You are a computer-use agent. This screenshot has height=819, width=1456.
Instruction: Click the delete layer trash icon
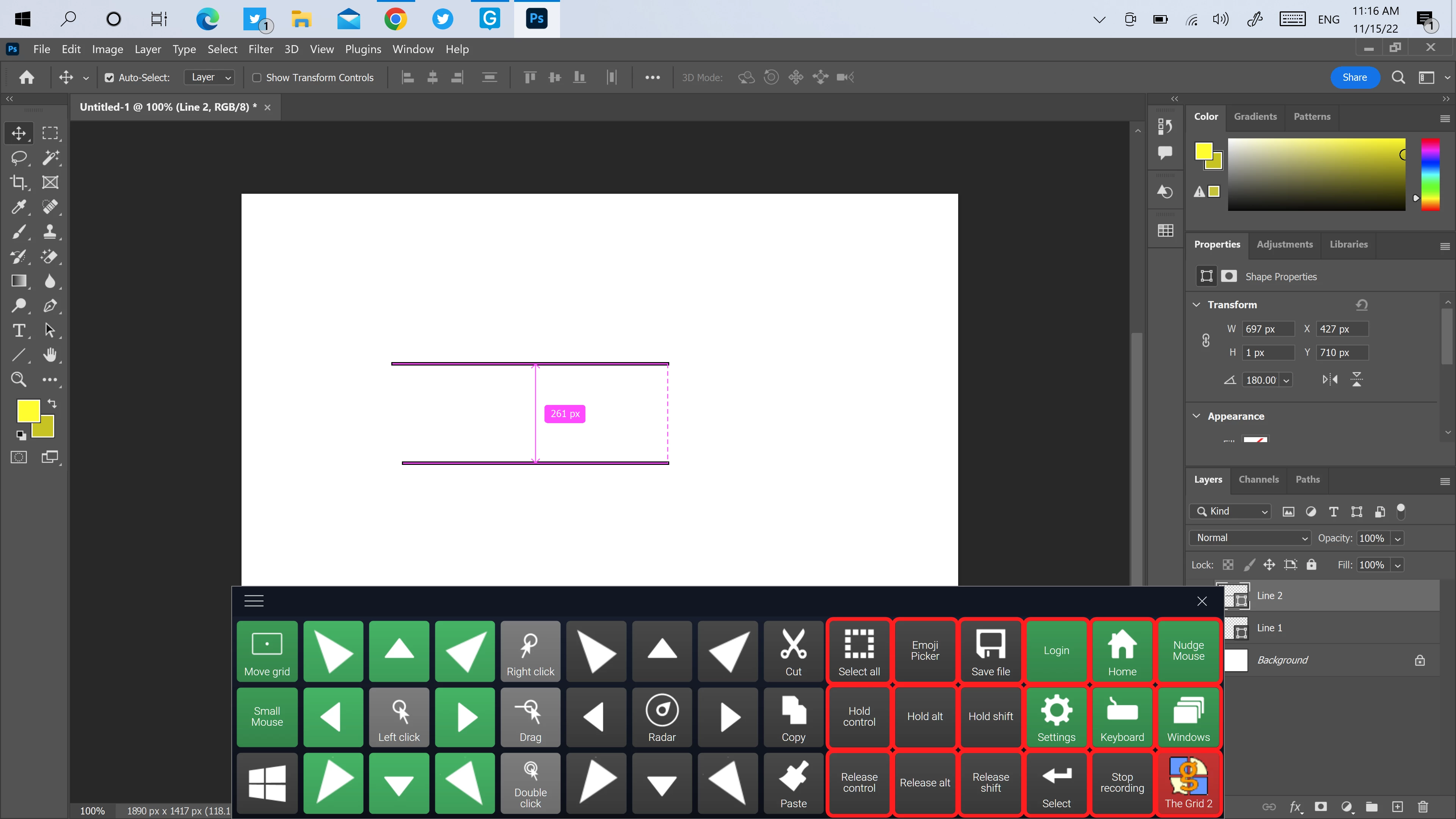coord(1423,806)
